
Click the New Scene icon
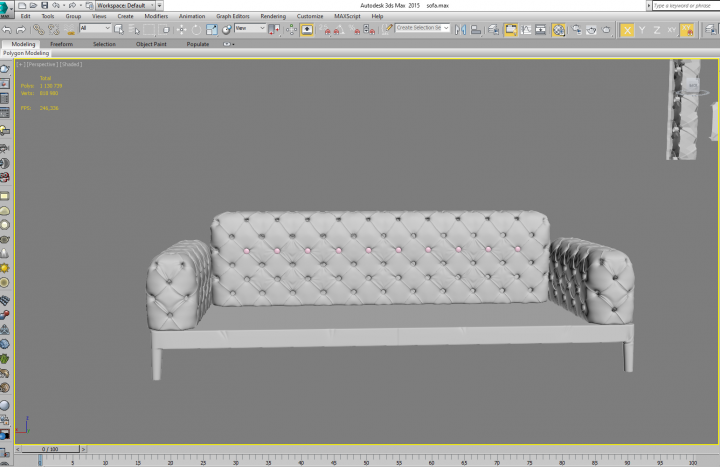coord(22,6)
